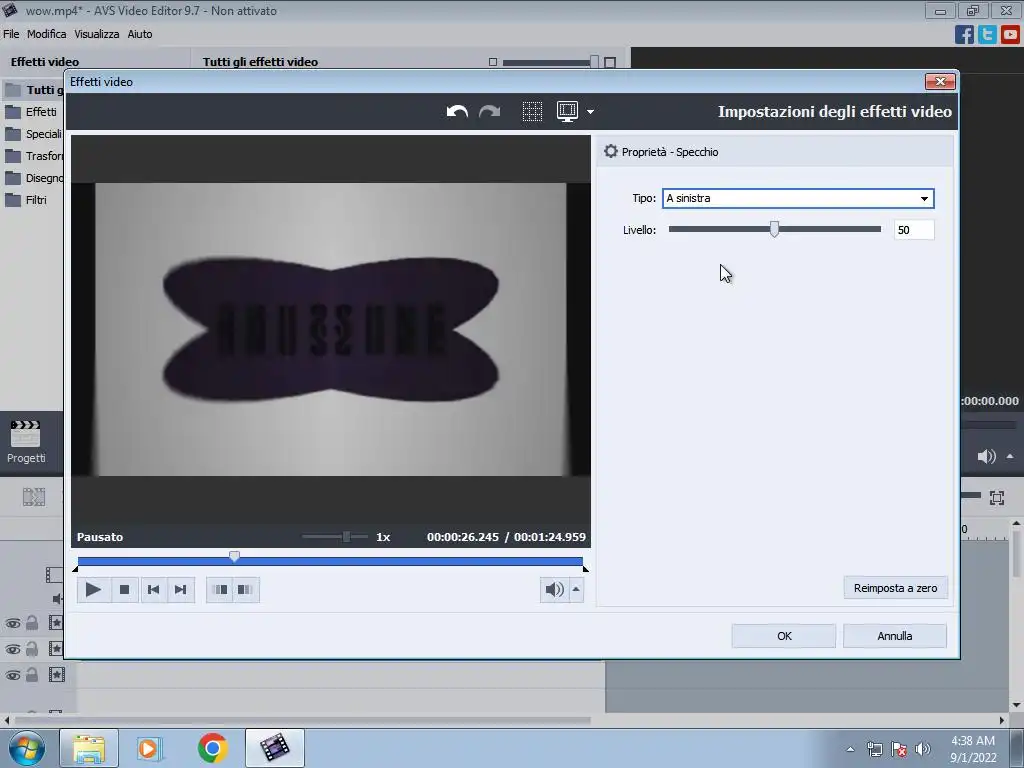Click the fade-out area button
This screenshot has width=1024, height=768.
click(x=246, y=590)
